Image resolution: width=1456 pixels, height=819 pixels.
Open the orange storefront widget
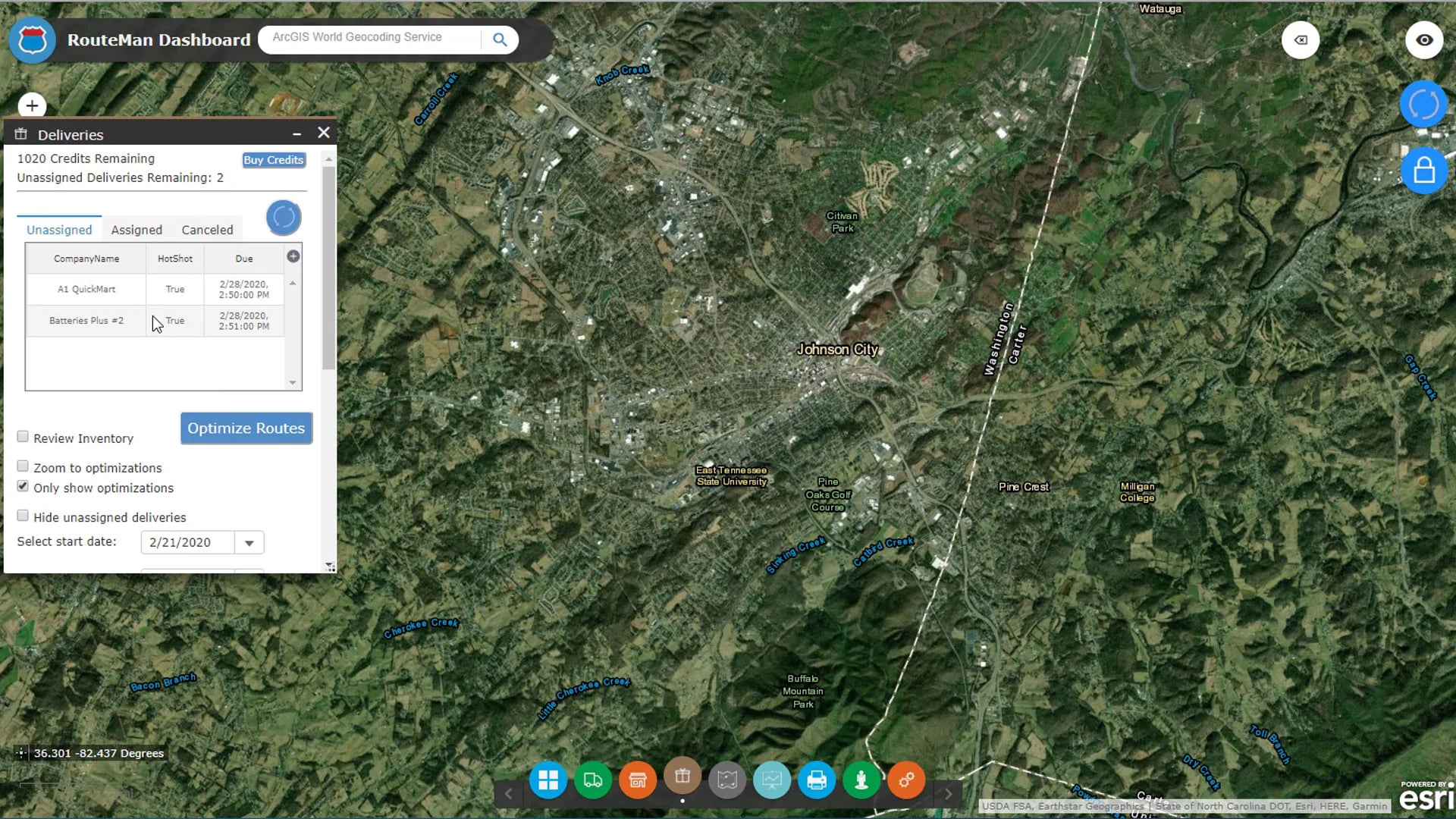(x=637, y=780)
